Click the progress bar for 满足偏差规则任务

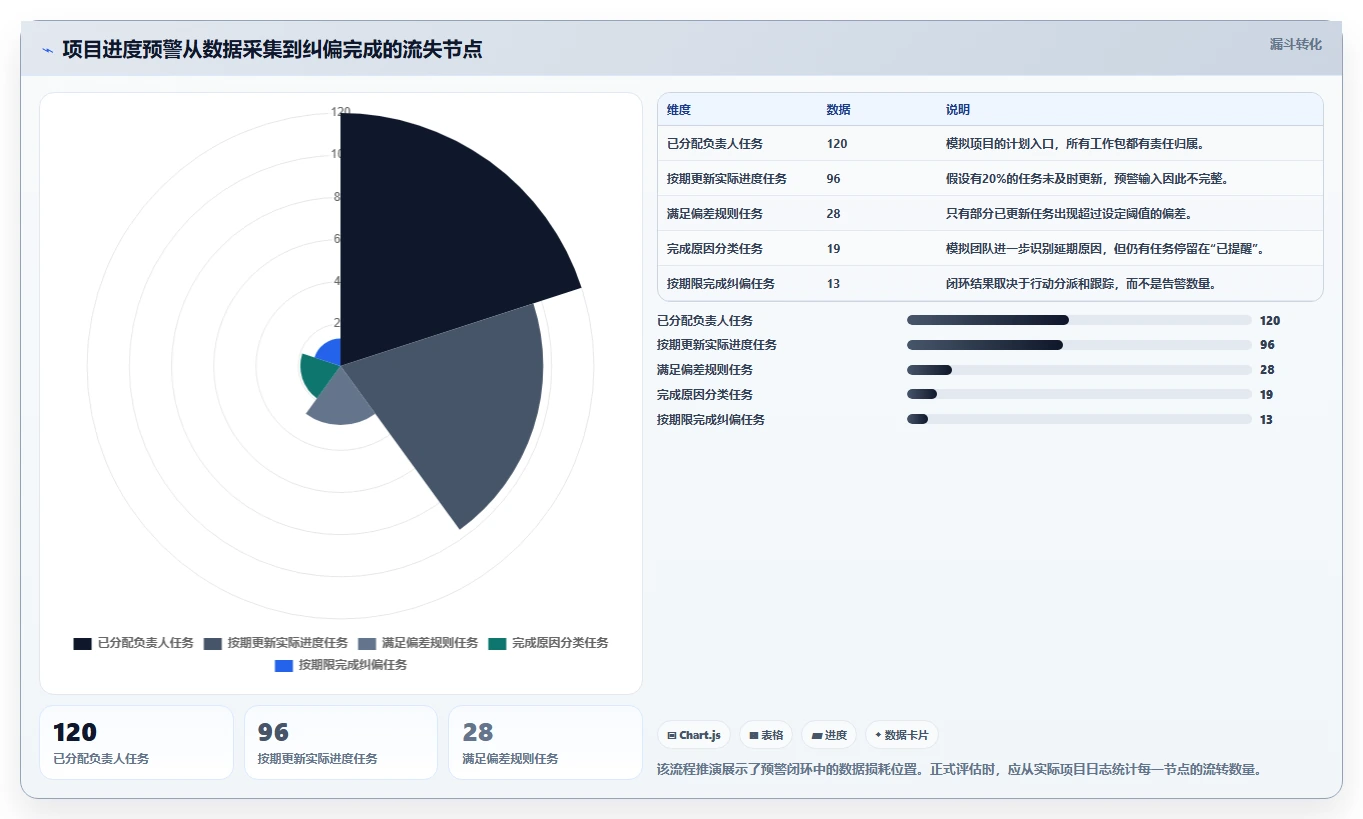coord(1079,370)
